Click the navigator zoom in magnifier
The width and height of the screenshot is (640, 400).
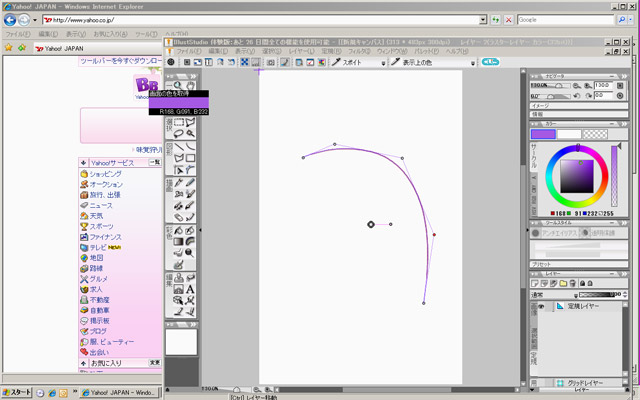588,85
